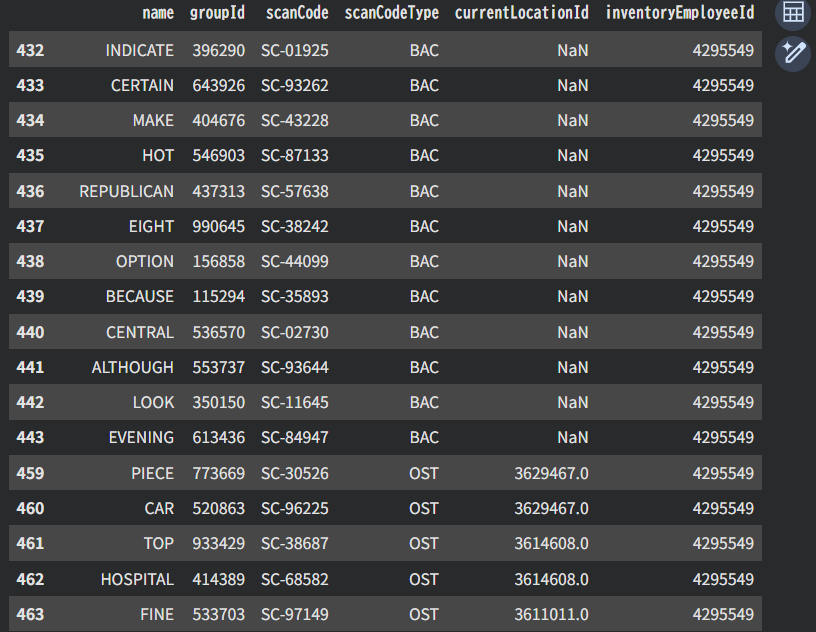Viewport: 816px width, 632px height.
Task: Select scan code SC-93262 cell
Action: pos(295,85)
